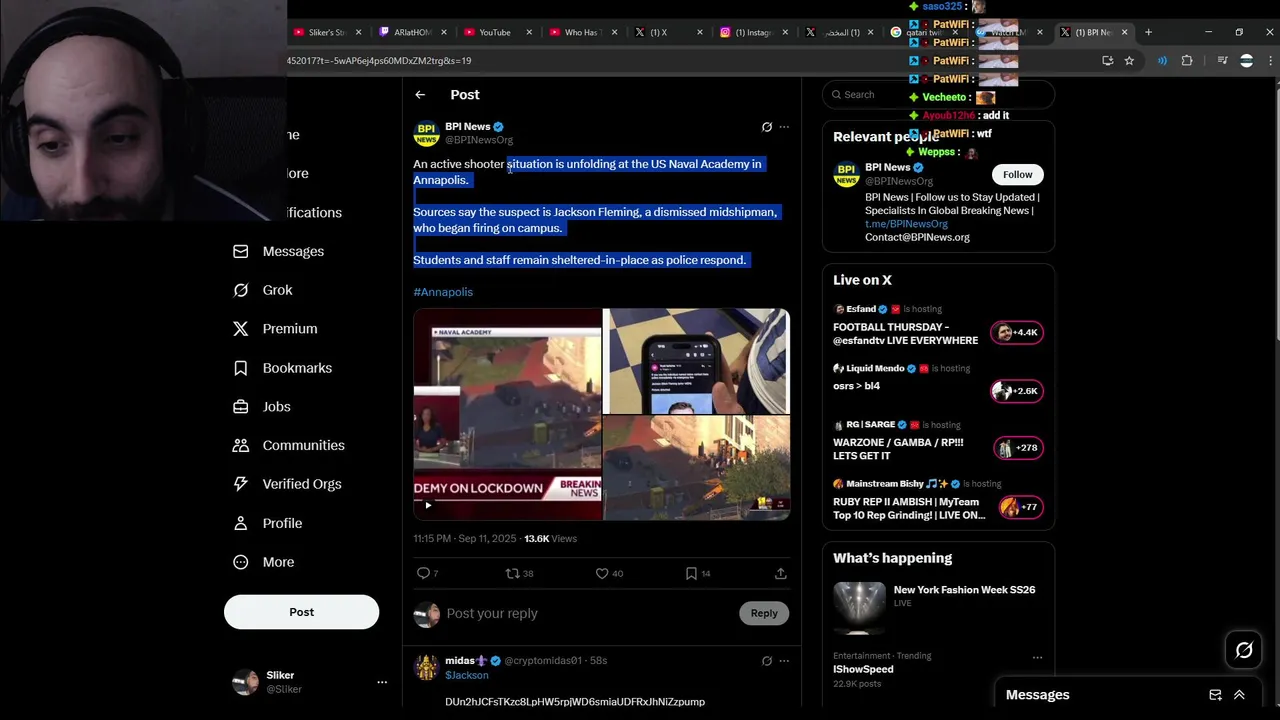Open IShowSpeed trend more options
This screenshot has height=720, width=1280.
[1037, 657]
